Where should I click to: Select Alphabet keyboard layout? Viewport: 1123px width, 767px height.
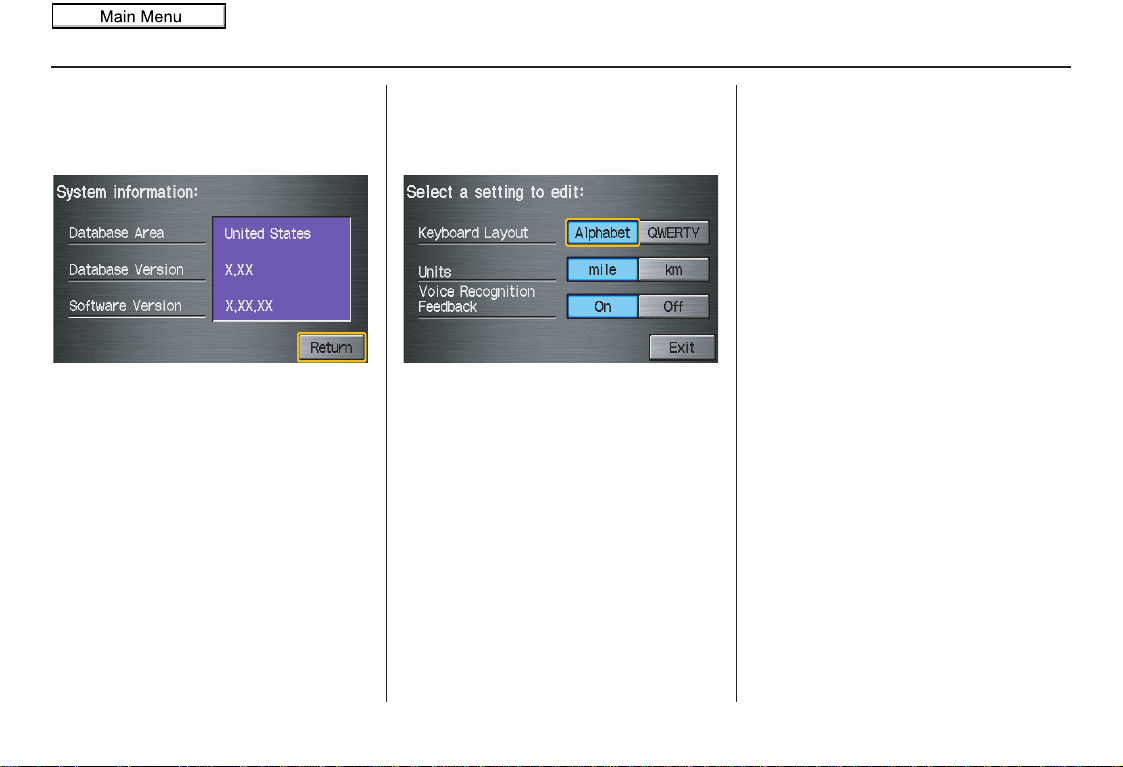[602, 233]
